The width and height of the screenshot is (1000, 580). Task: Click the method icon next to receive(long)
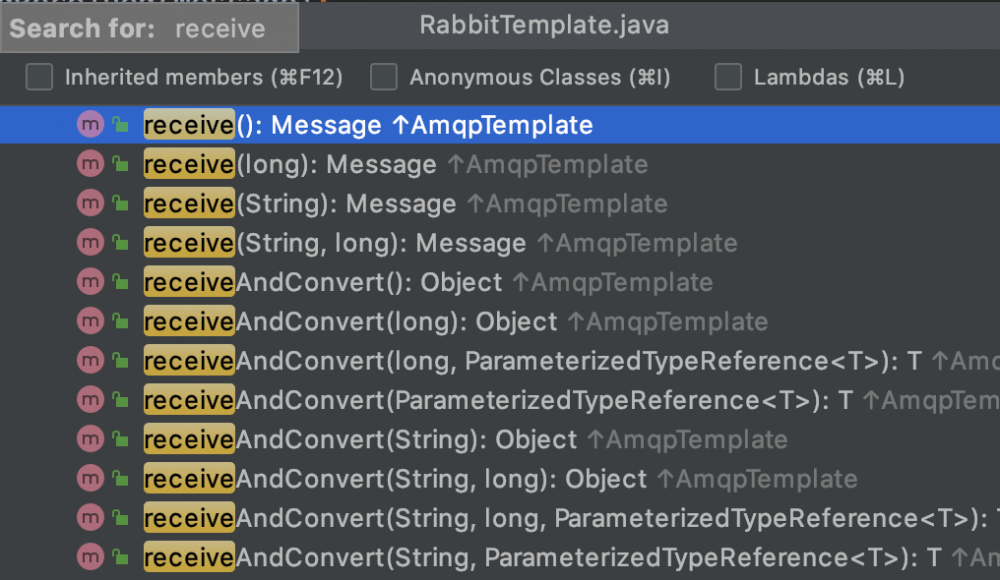click(90, 164)
